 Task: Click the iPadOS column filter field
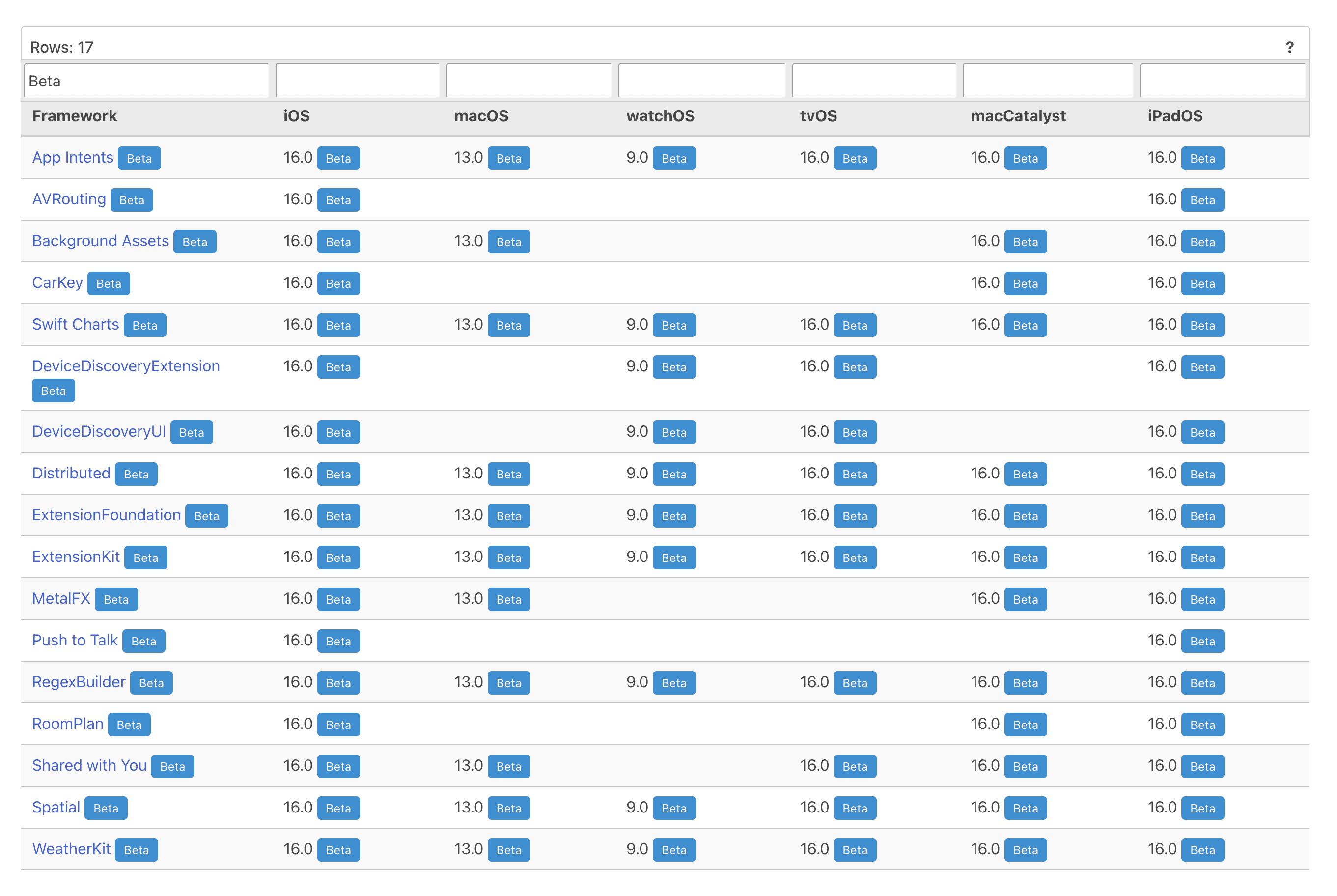tap(1222, 81)
